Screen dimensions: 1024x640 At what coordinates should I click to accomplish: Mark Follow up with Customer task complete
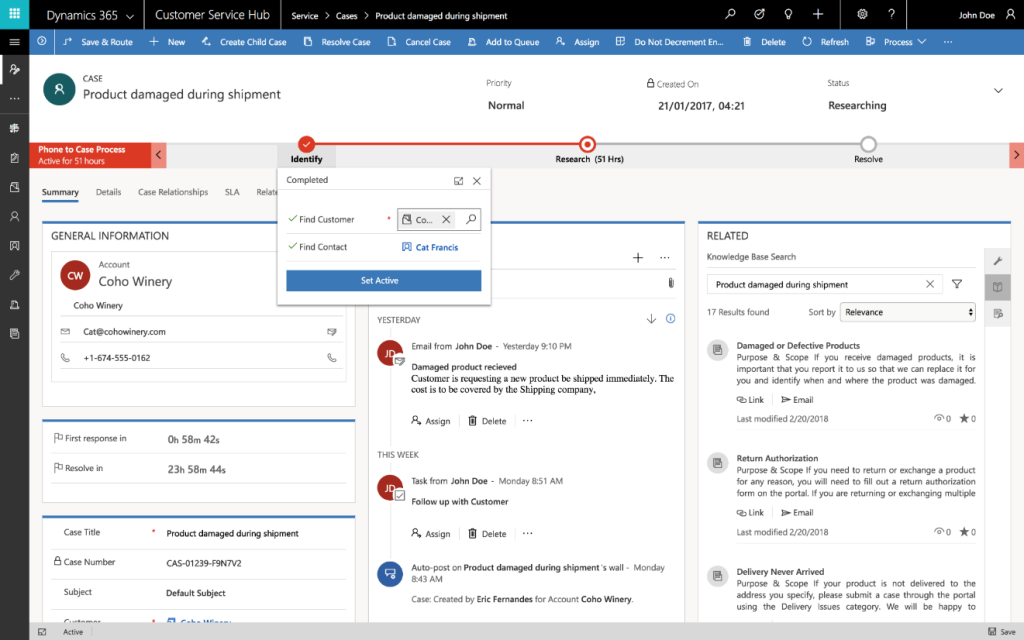click(400, 496)
